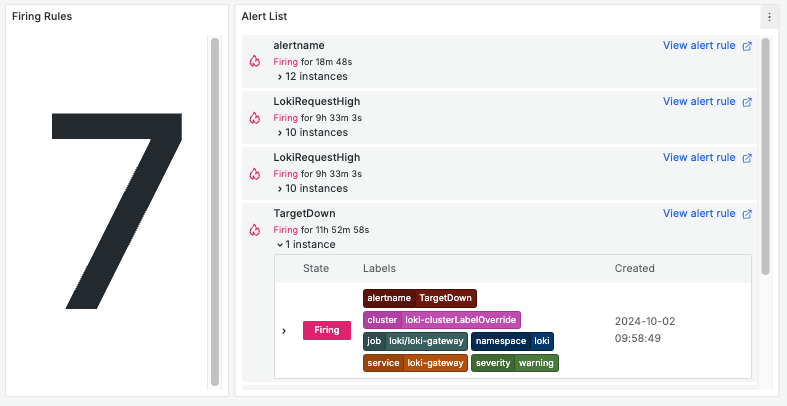
Task: Click the external link icon for the TargetDown rule
Action: pyautogui.click(x=747, y=214)
